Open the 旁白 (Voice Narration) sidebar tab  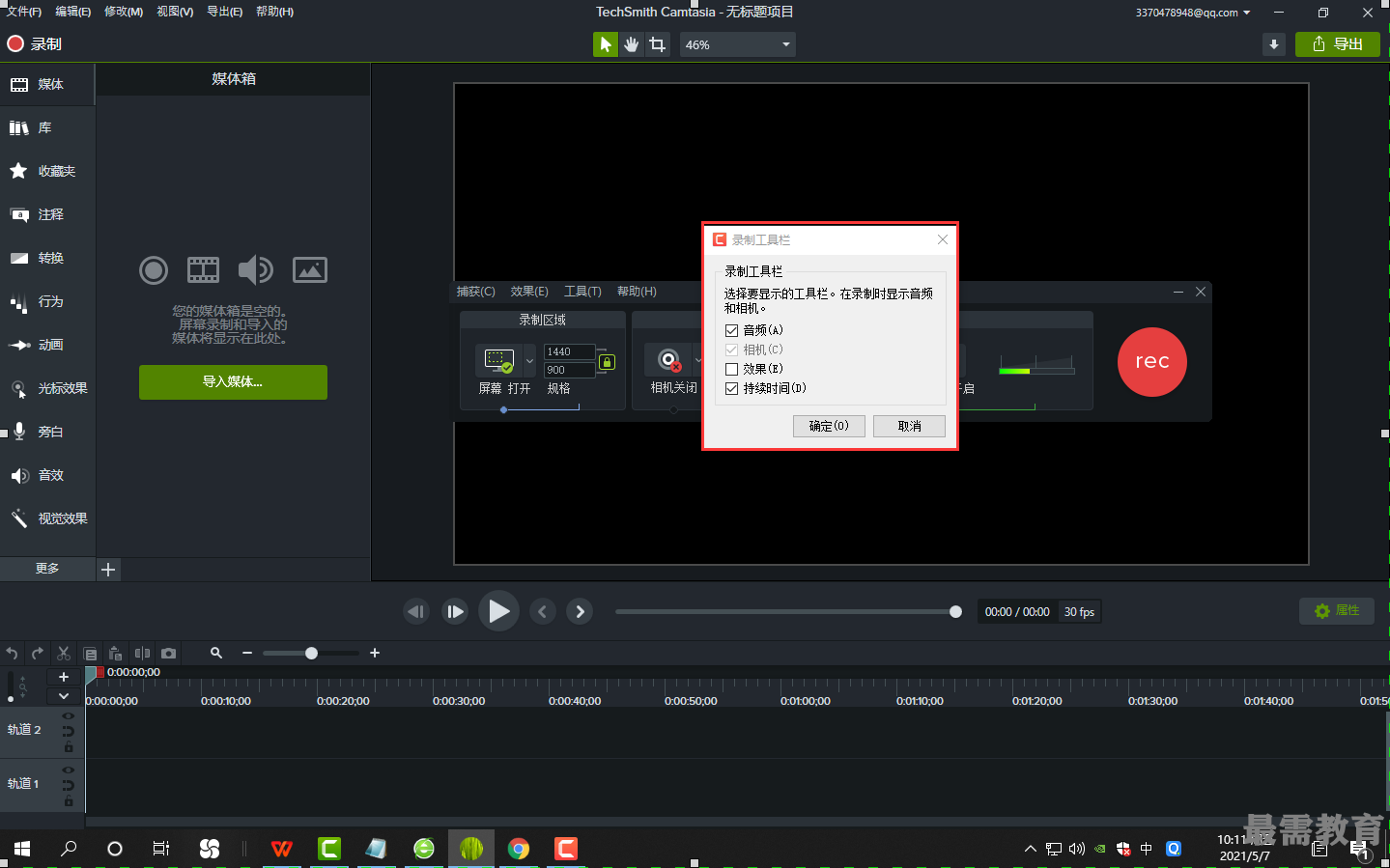[x=47, y=432]
